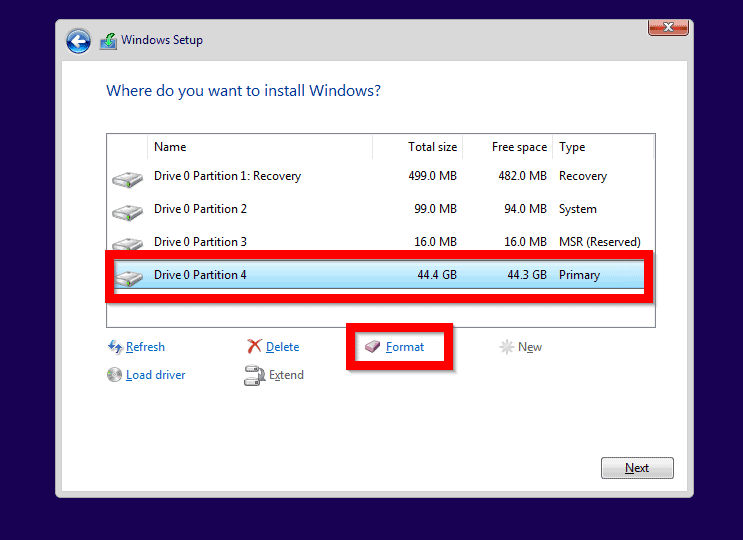The height and width of the screenshot is (540, 743).
Task: Click the Primary type cell
Action: tap(580, 275)
